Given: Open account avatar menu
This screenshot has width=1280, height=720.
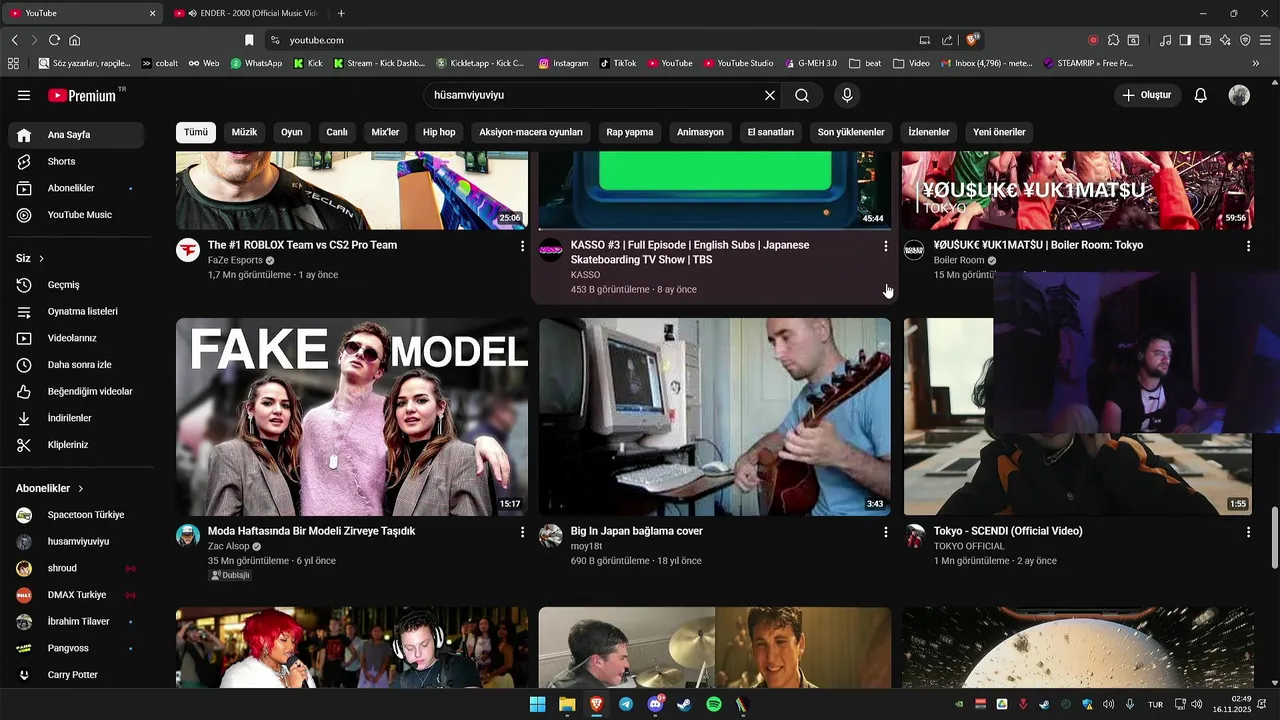Looking at the screenshot, I should (x=1239, y=95).
